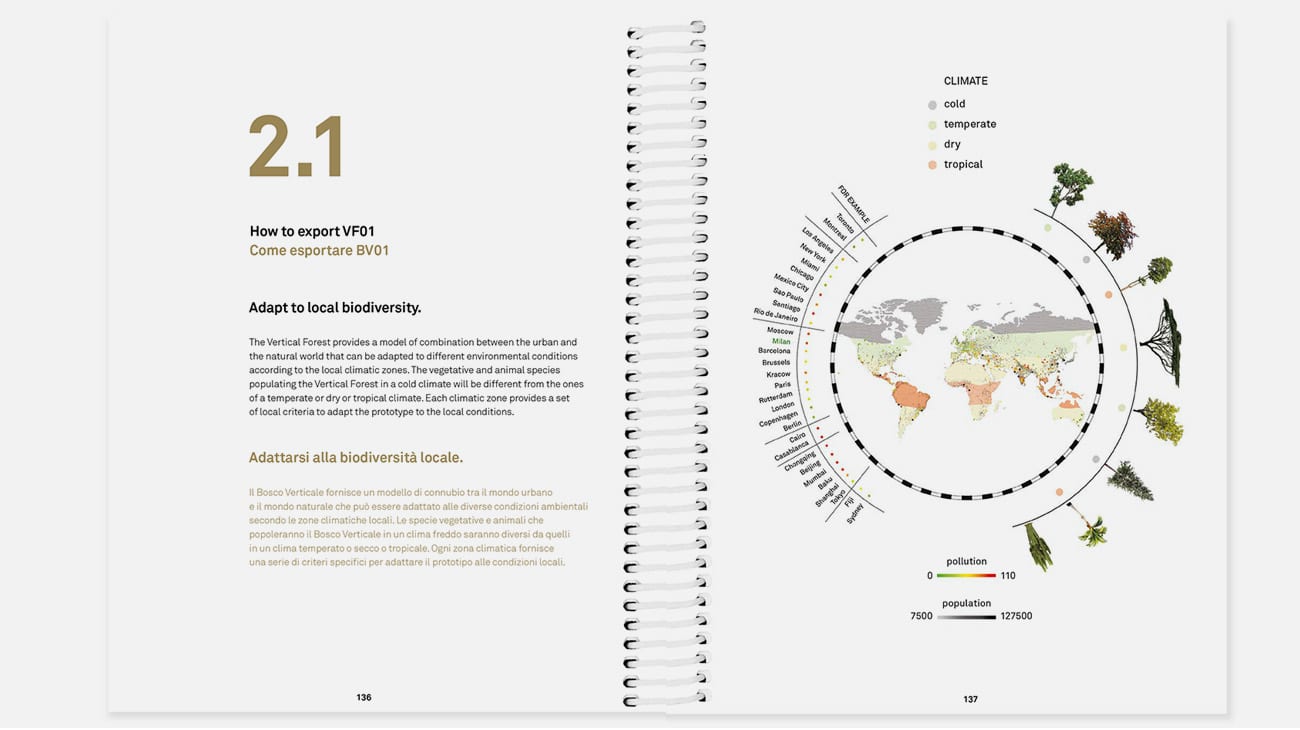Image resolution: width=1300 pixels, height=730 pixels.
Task: Click the temperate climate green legend dot
Action: coord(933,124)
